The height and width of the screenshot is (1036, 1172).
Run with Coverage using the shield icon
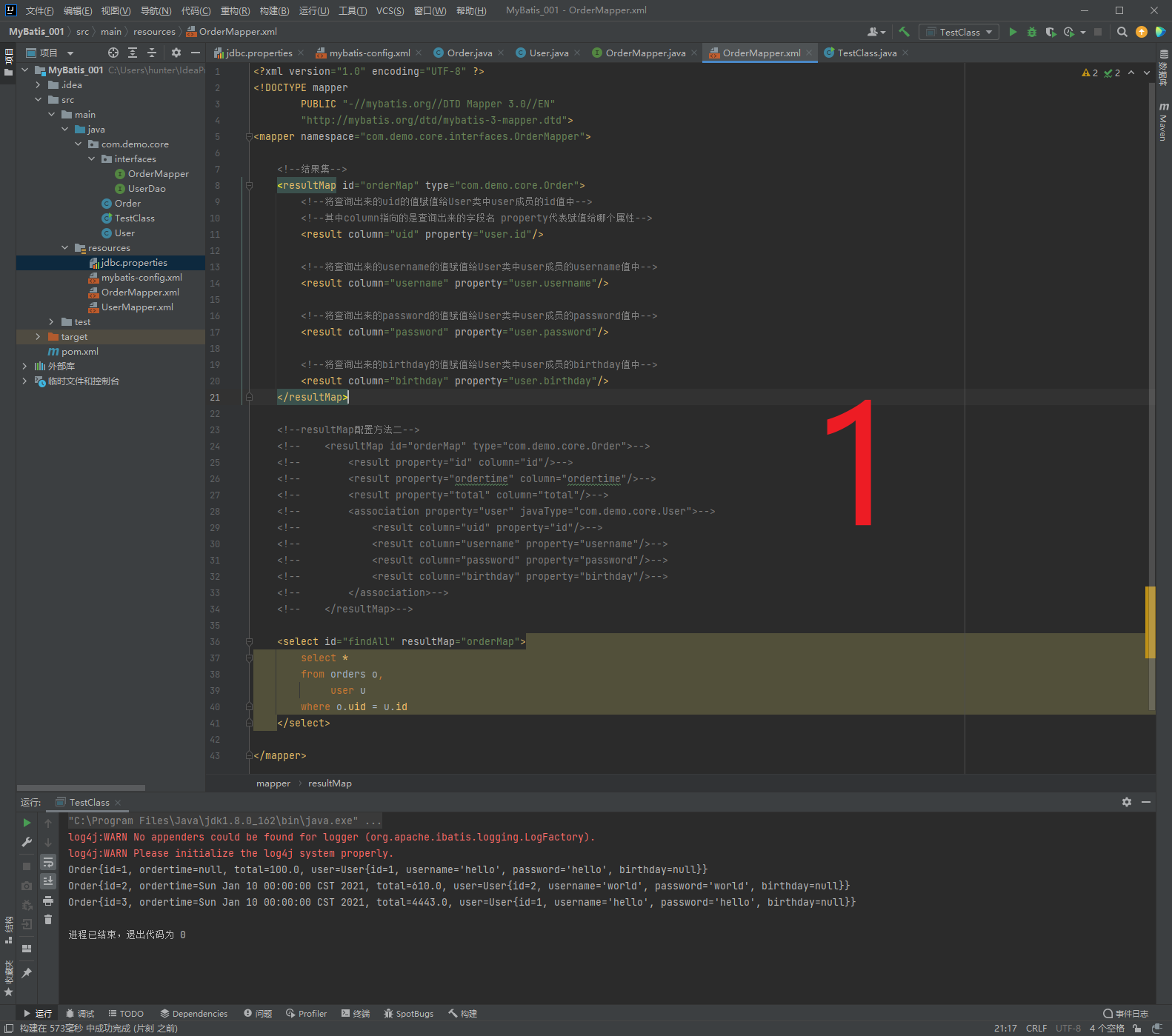point(1050,32)
